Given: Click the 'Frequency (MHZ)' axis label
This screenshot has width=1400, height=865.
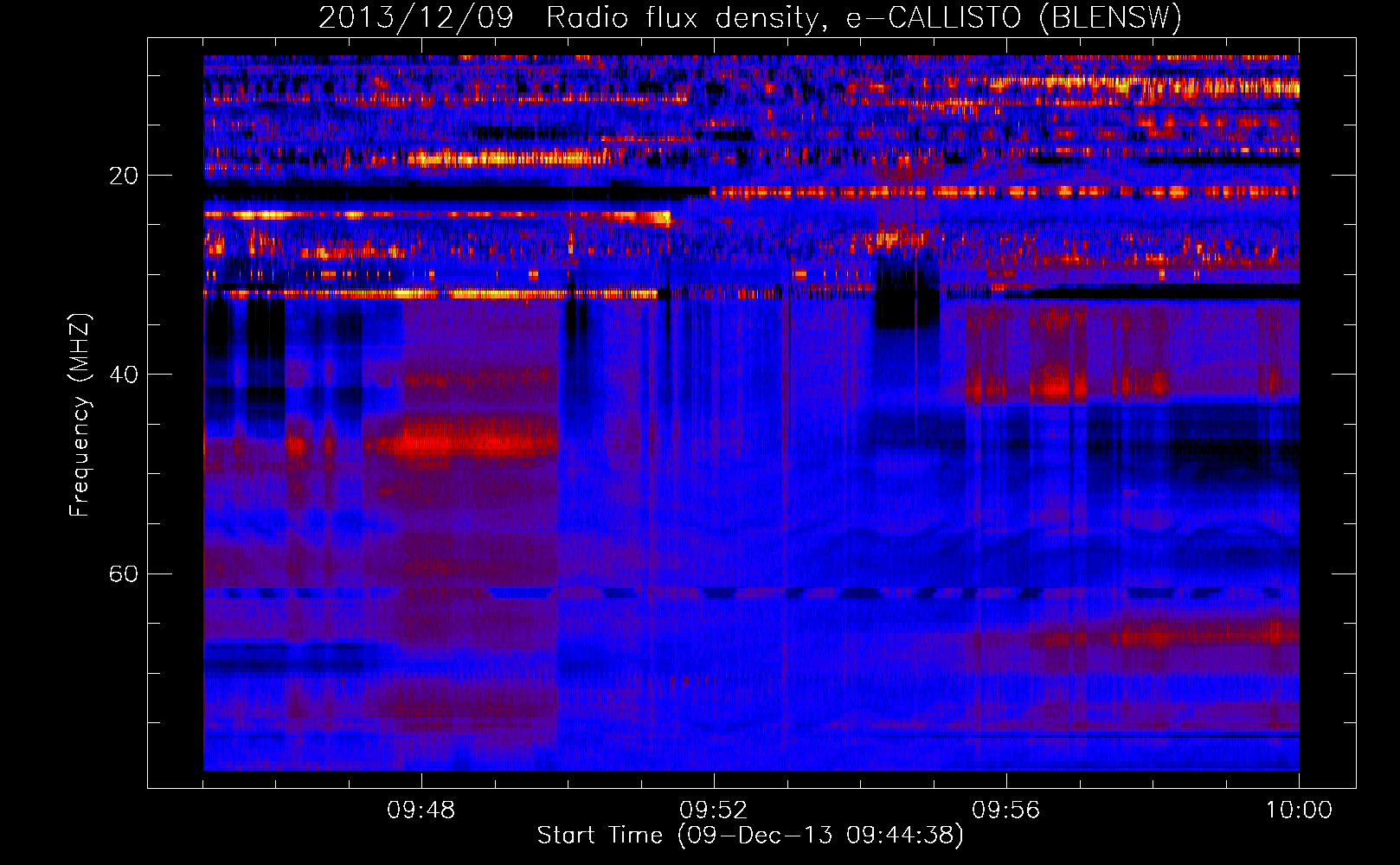Looking at the screenshot, I should pyautogui.click(x=80, y=415).
